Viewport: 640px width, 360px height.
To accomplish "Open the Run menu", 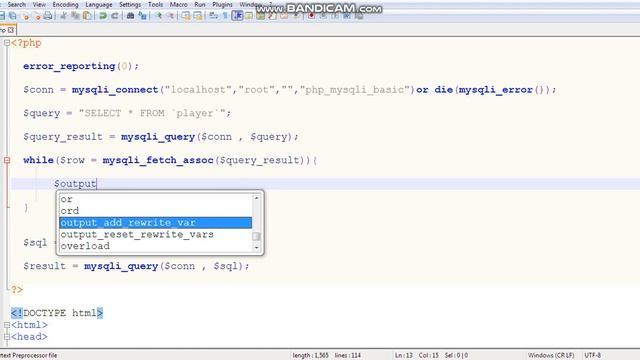I will pos(200,4).
